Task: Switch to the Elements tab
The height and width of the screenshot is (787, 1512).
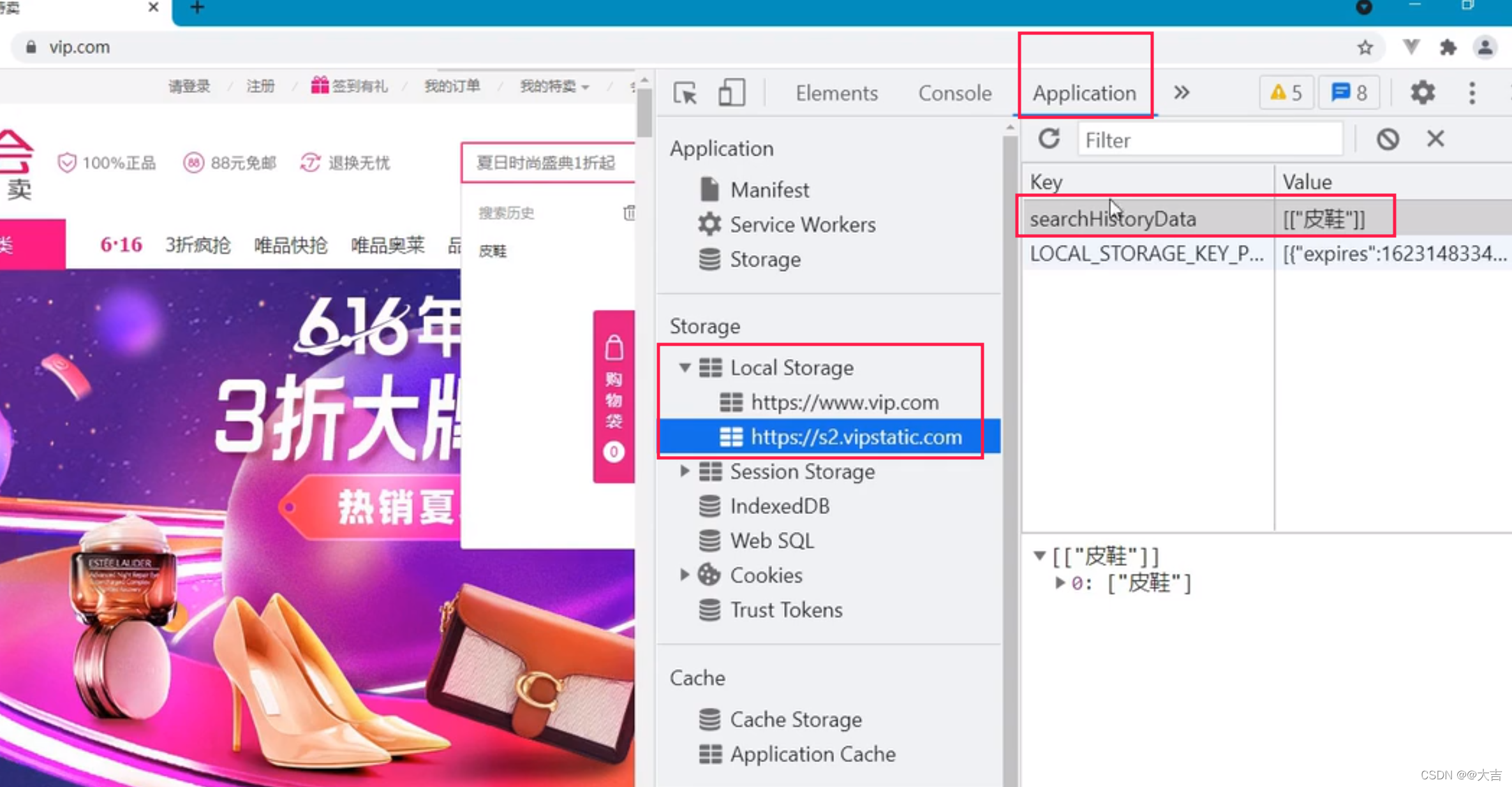Action: click(836, 93)
